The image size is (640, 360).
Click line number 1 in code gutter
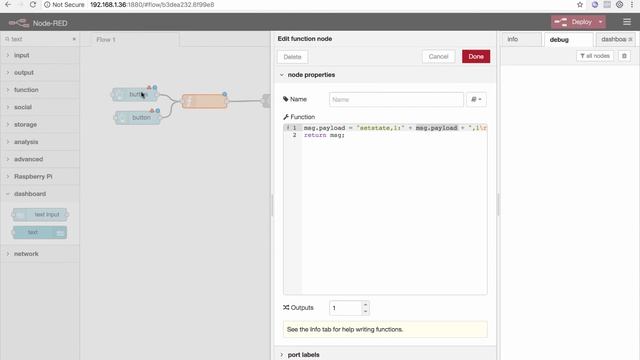(x=294, y=128)
